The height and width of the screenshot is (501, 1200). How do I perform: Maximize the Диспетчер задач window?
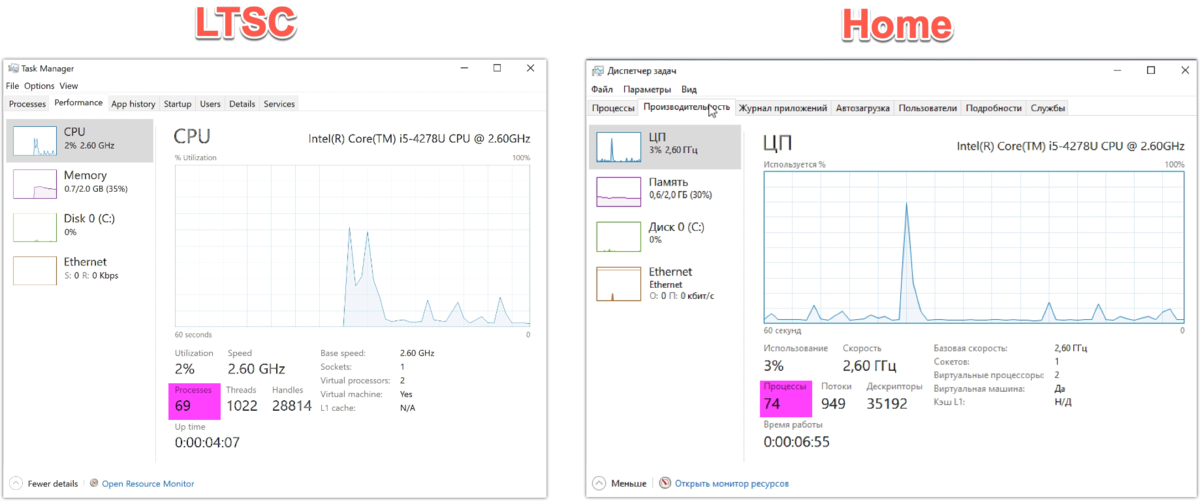(1151, 70)
